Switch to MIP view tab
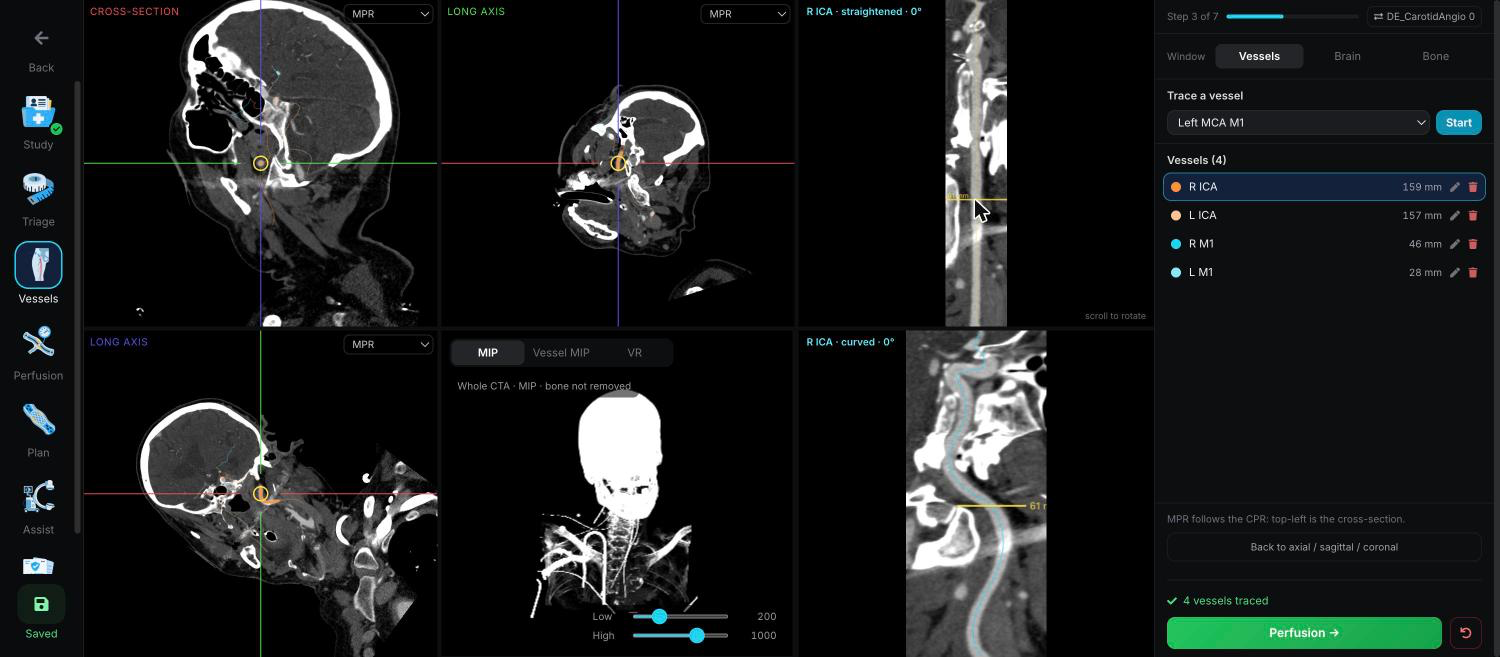1500x657 pixels. click(488, 352)
